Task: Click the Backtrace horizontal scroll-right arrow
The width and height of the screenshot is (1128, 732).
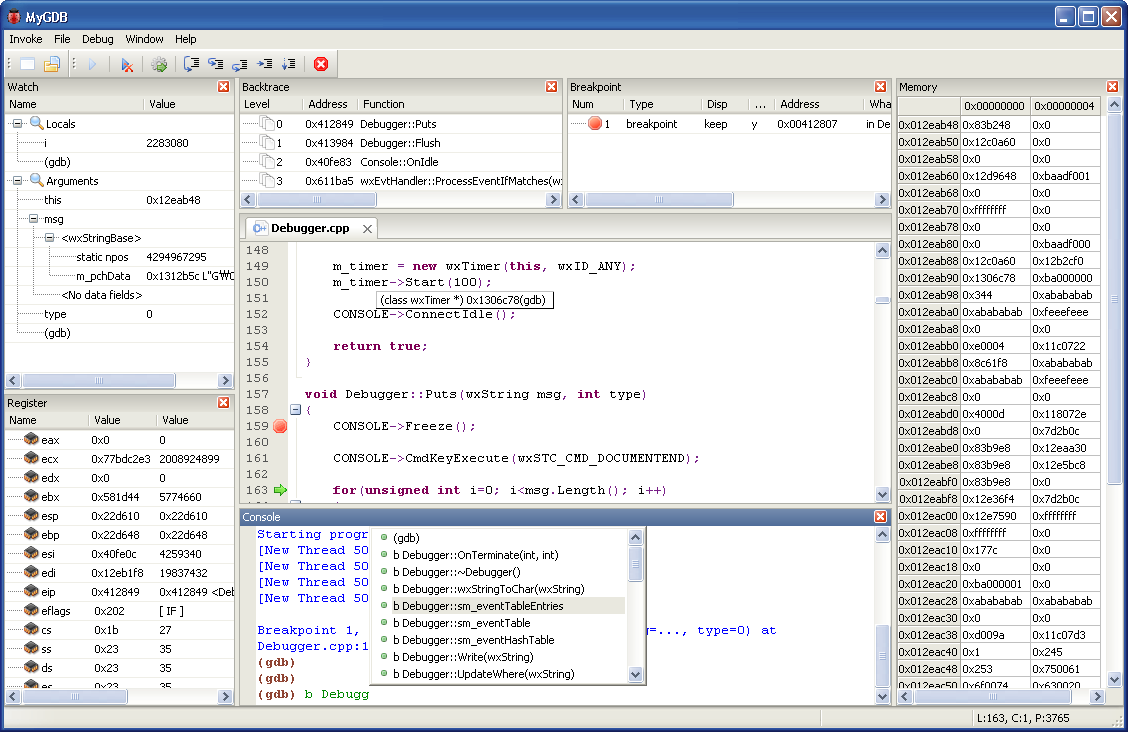Action: click(x=554, y=199)
